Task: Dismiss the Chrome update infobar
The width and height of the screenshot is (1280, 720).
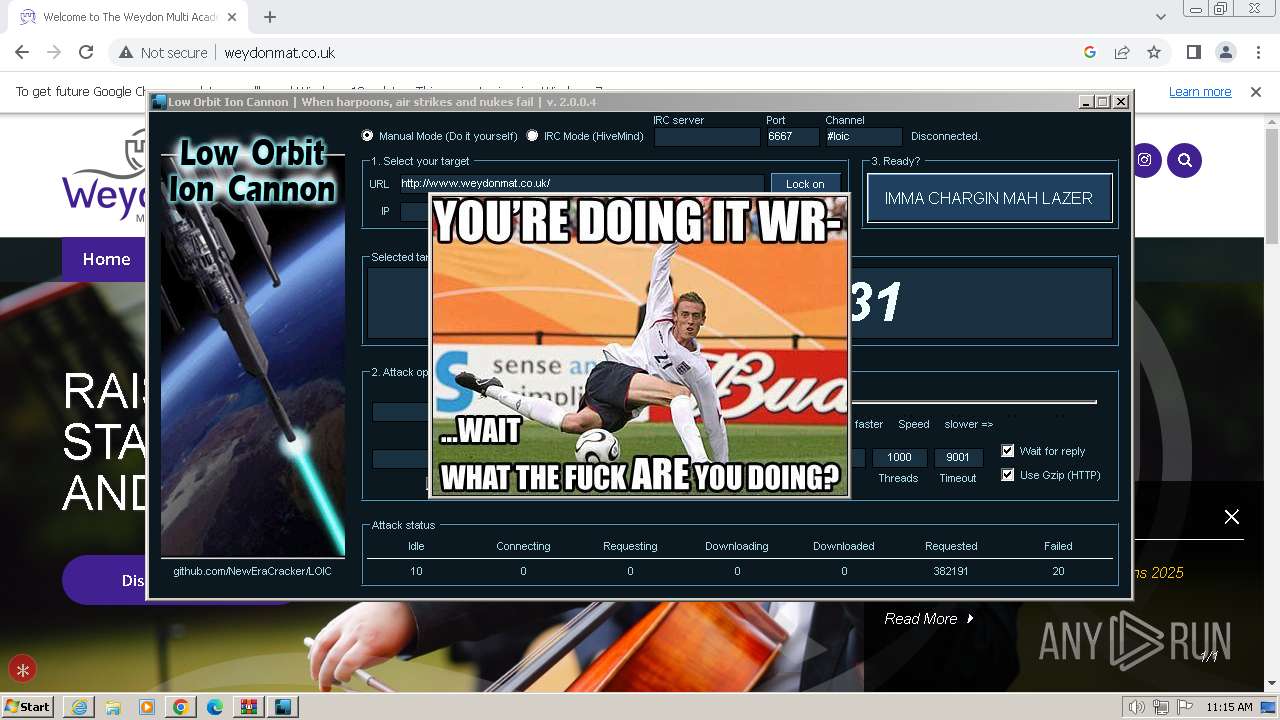Action: [1256, 92]
